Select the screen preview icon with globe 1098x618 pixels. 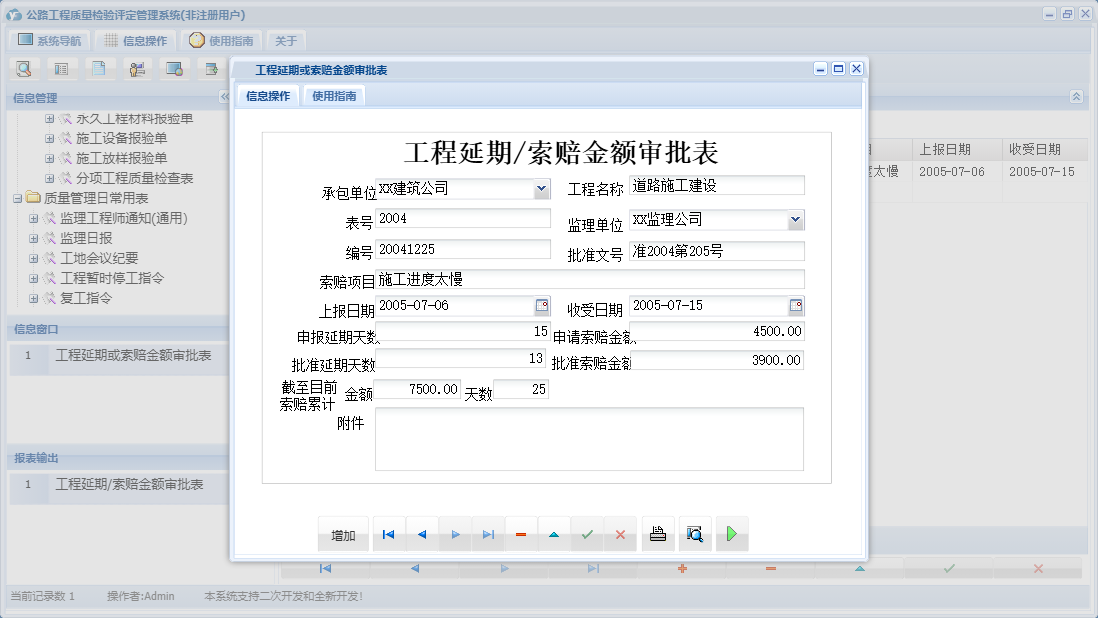[174, 68]
